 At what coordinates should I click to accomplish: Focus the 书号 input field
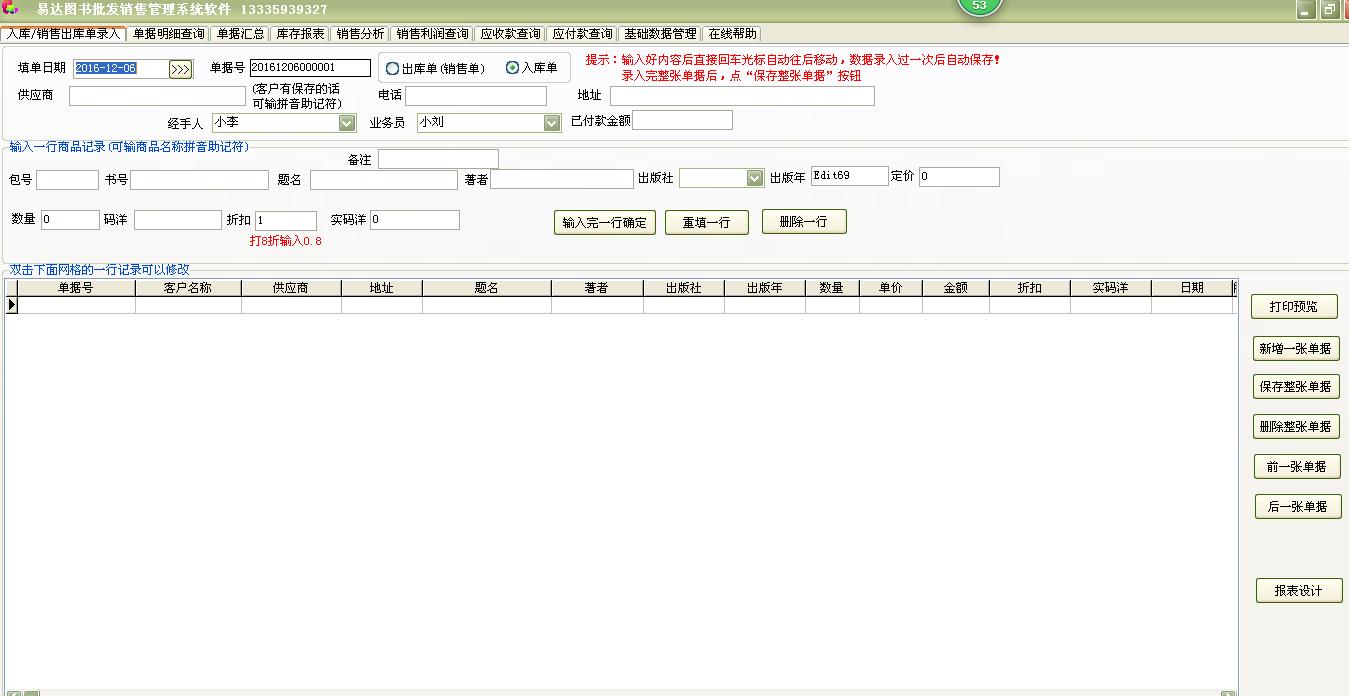click(200, 180)
